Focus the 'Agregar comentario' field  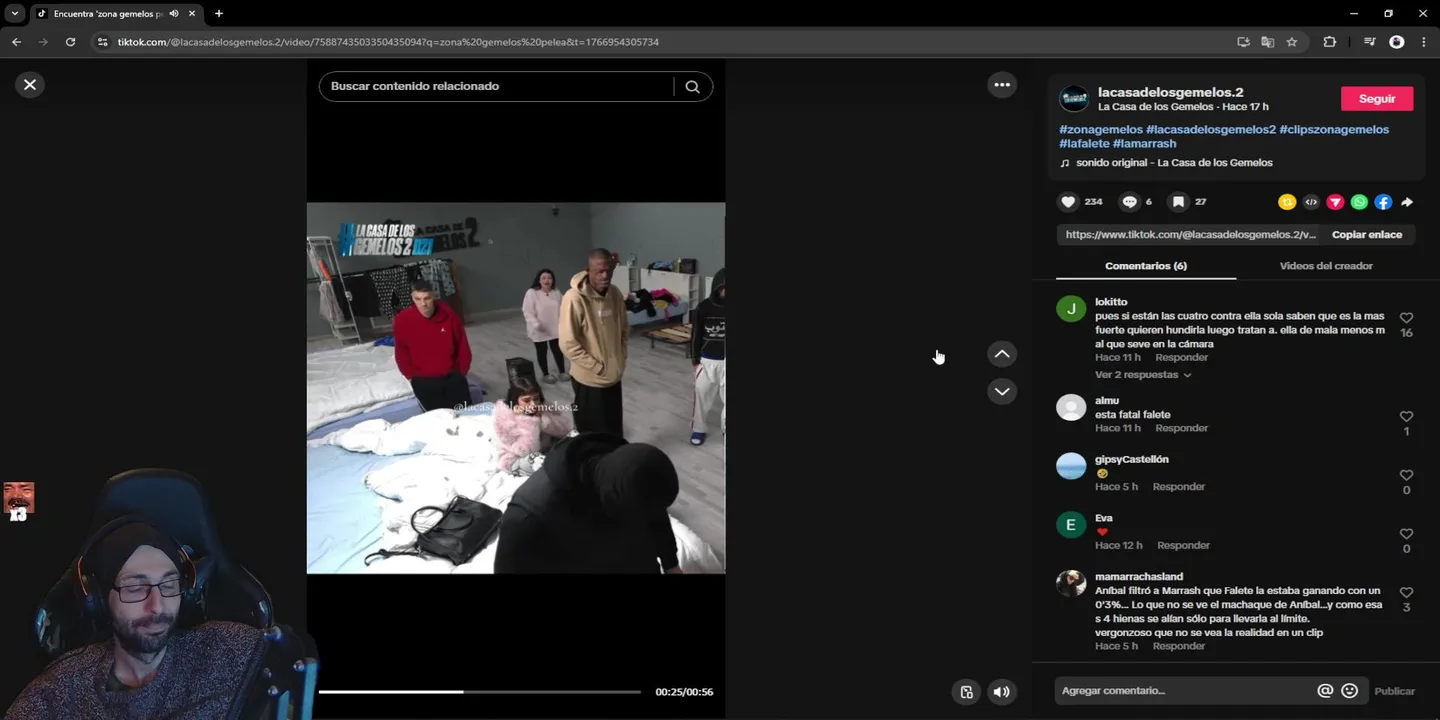point(1186,691)
